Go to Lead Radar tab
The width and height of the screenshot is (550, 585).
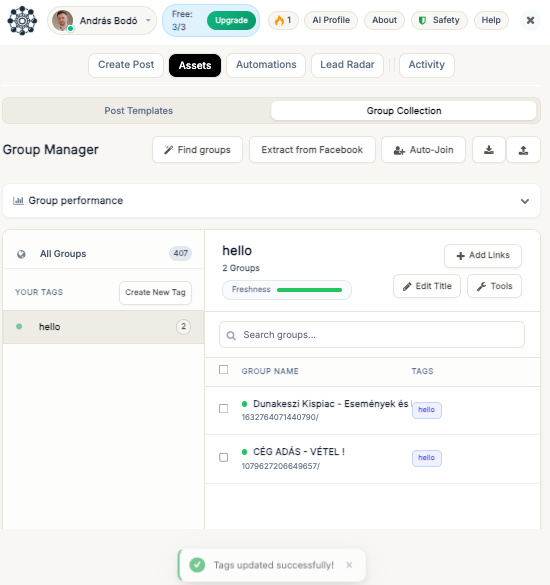(x=347, y=65)
